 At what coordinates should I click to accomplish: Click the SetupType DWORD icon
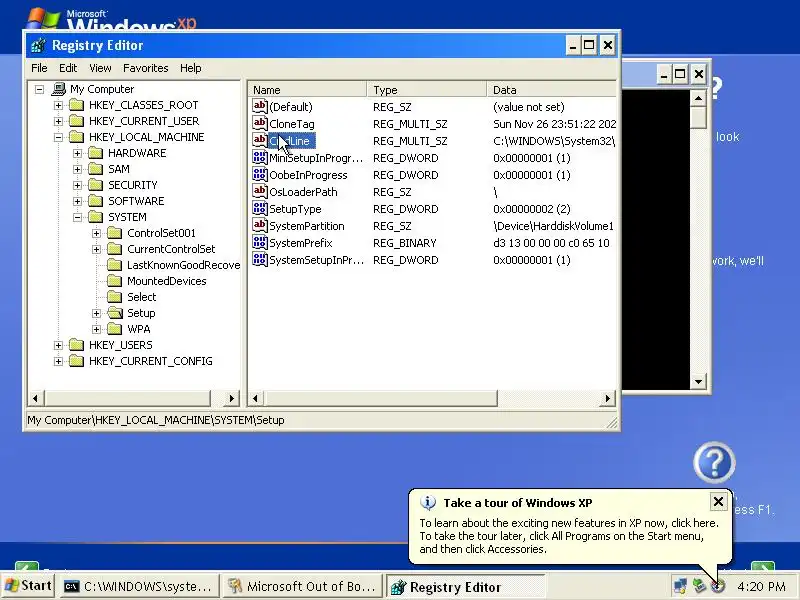pos(260,209)
